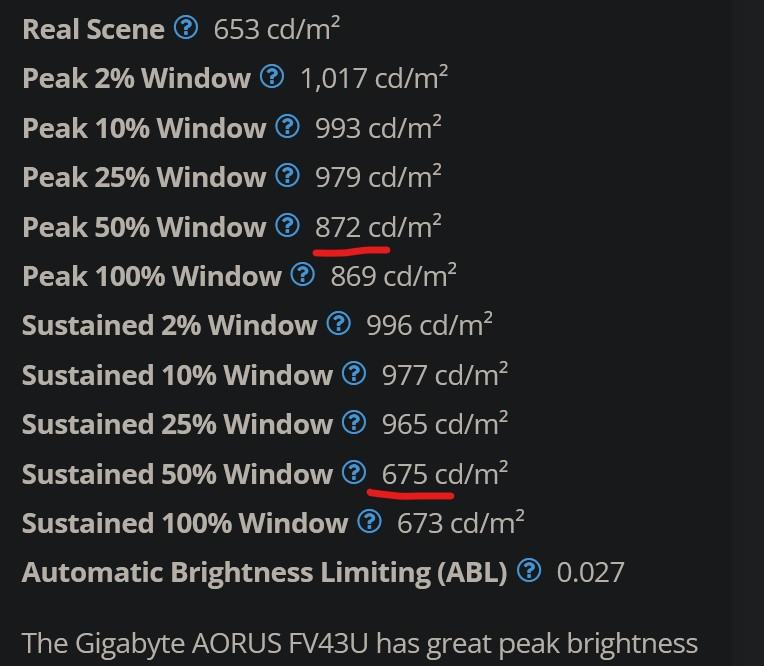Click the 673 cd/m² sustained value
764x666 pixels.
[x=460, y=523]
